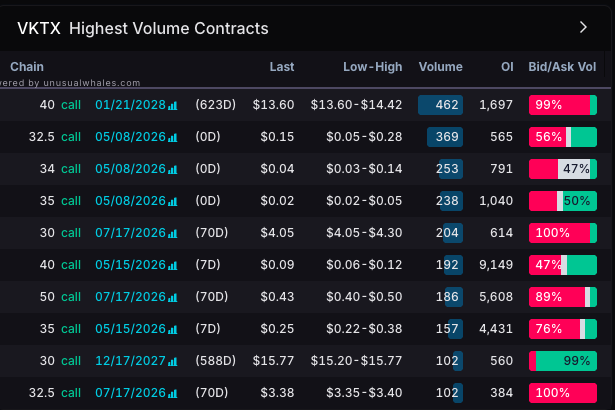Click the 9,149 open interest value
The width and height of the screenshot is (615, 410).
496,265
